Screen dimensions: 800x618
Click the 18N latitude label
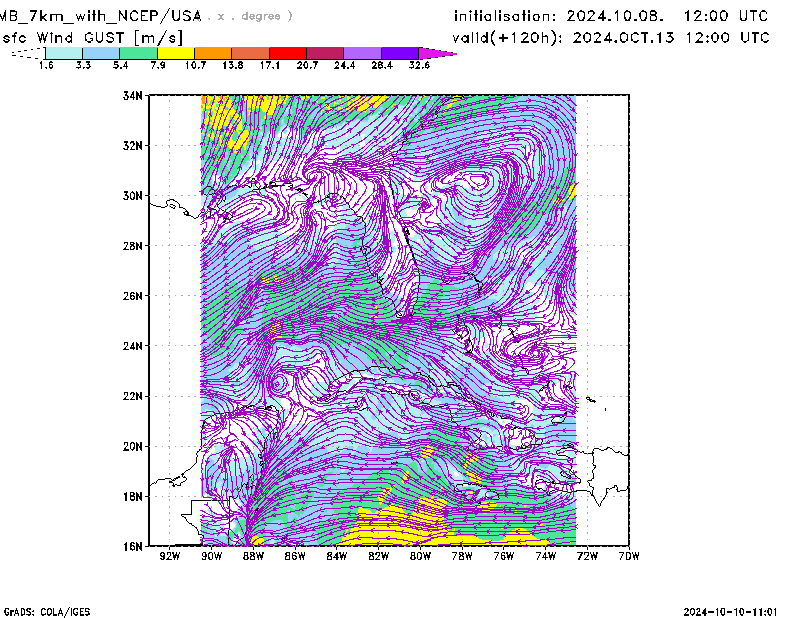point(133,496)
